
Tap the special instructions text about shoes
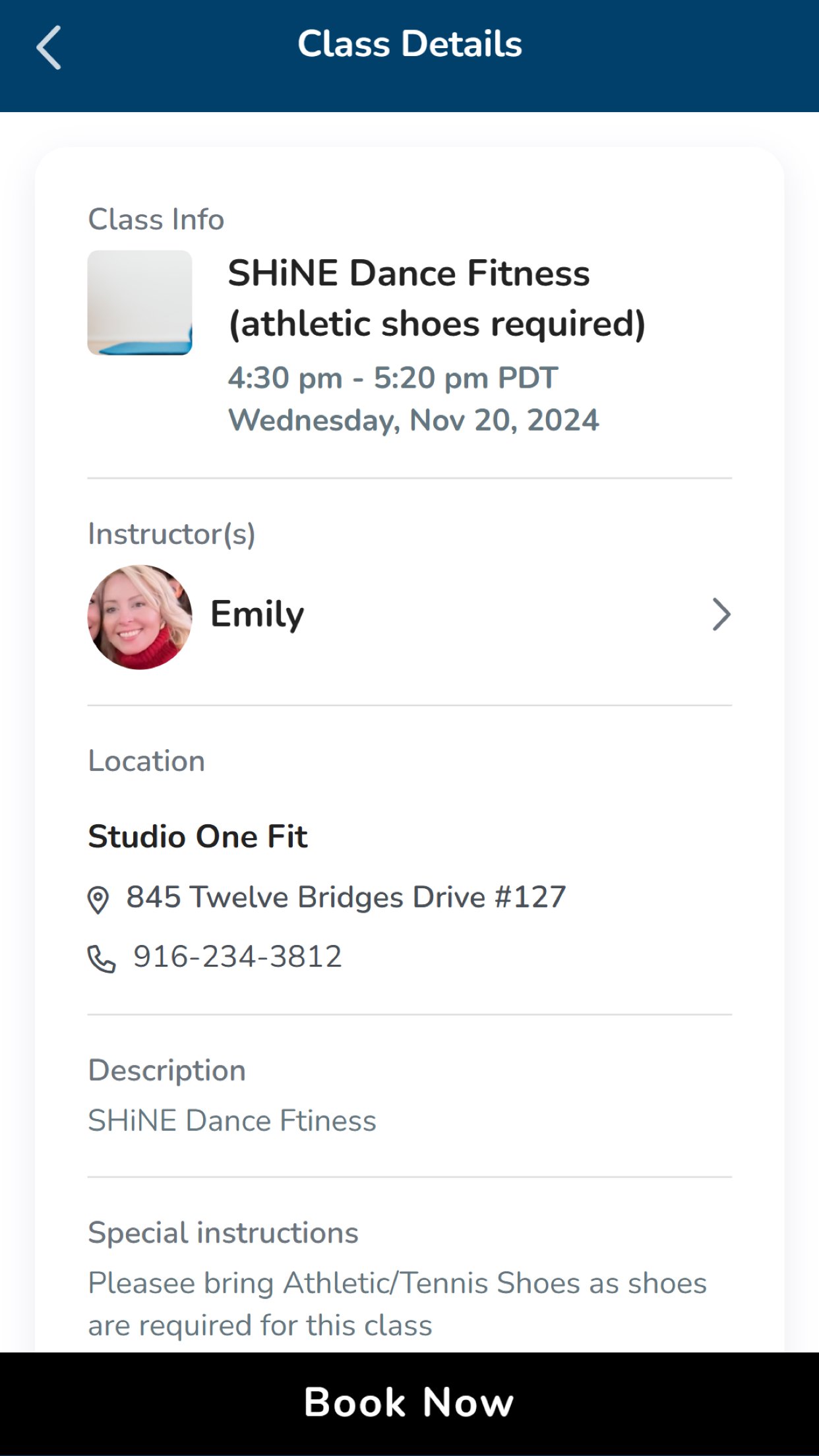pos(397,1304)
